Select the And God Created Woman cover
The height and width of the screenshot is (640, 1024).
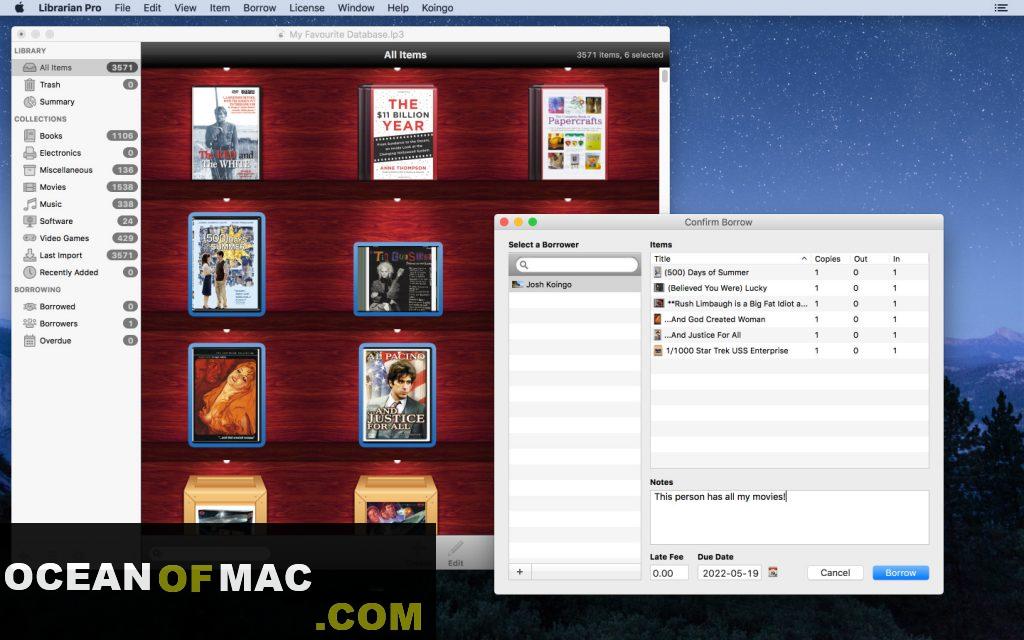click(x=227, y=395)
